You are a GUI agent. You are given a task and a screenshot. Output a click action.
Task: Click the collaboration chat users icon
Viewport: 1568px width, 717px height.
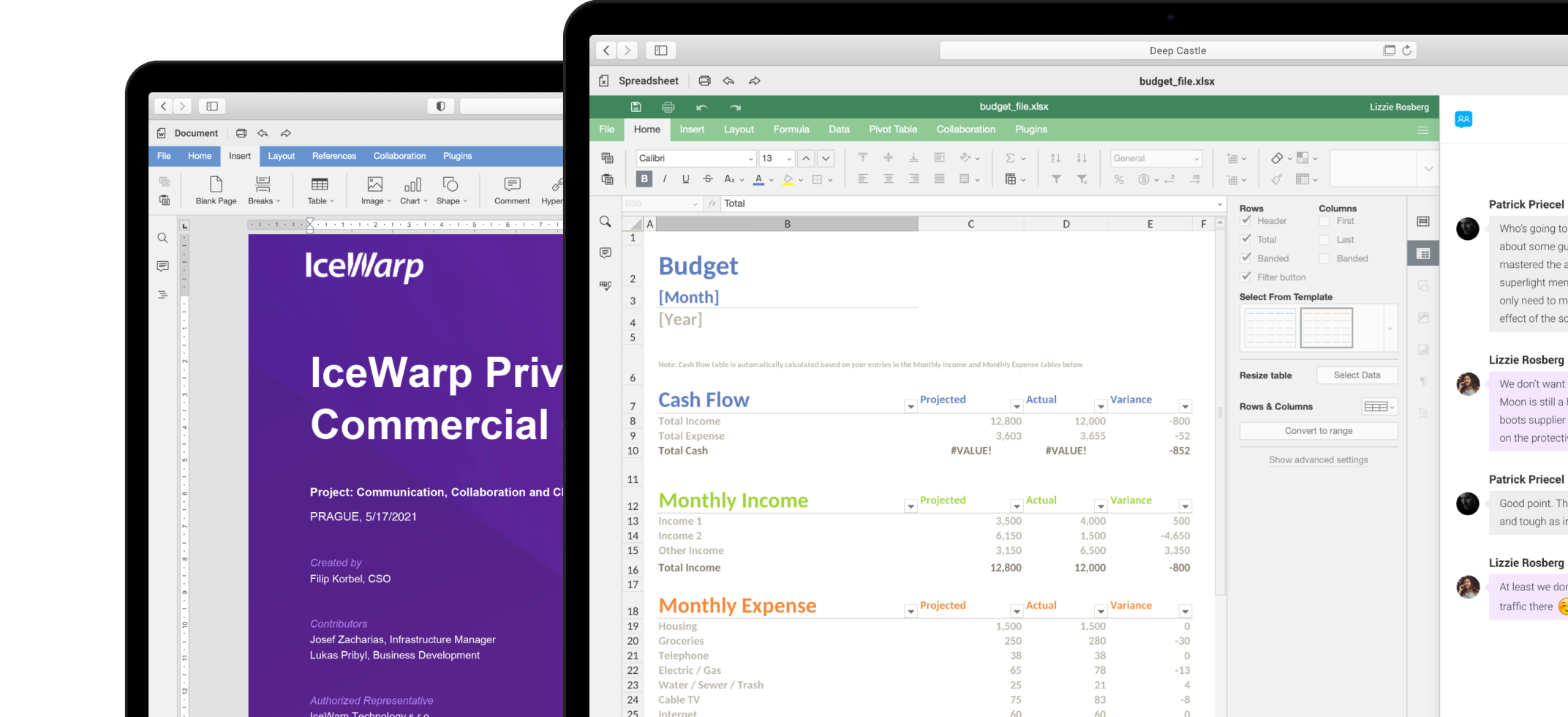tap(1463, 119)
